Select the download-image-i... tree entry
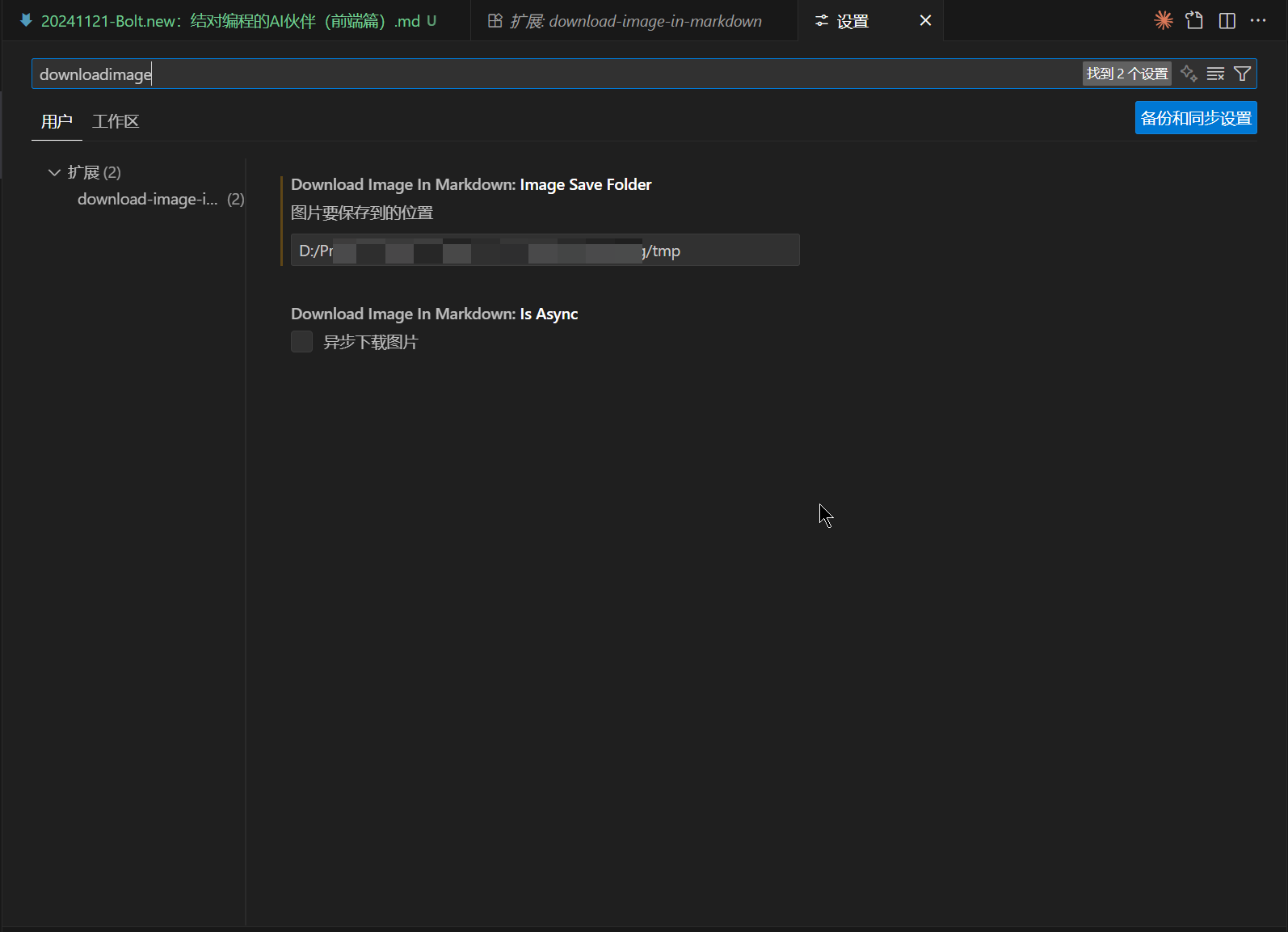 pos(148,199)
